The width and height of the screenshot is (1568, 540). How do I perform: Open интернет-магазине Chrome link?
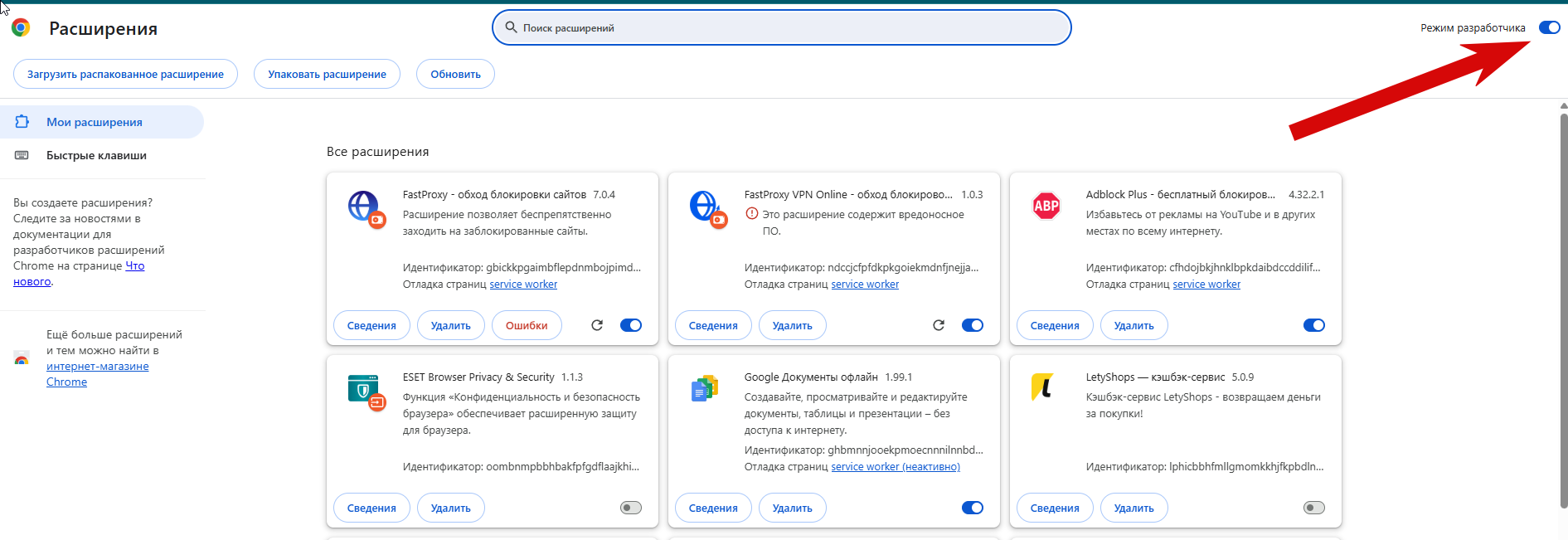98,374
